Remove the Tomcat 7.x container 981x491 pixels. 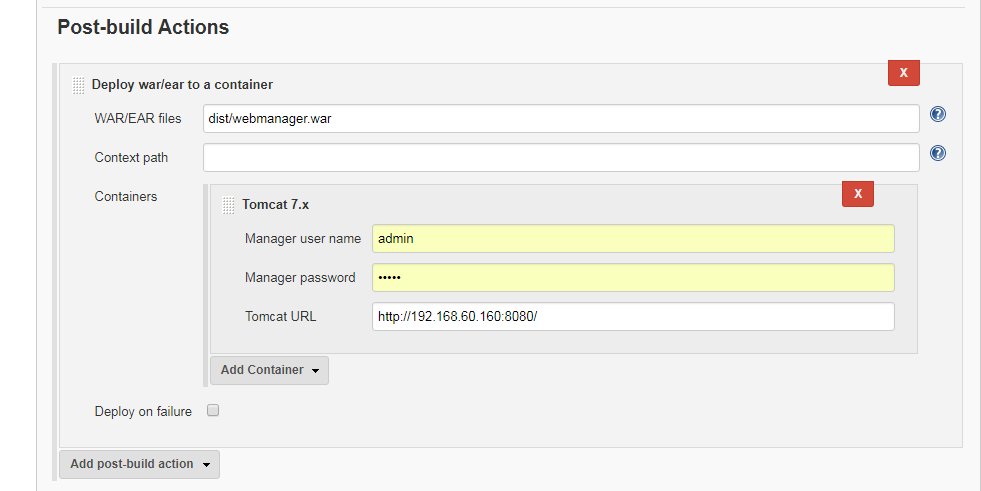click(x=858, y=194)
